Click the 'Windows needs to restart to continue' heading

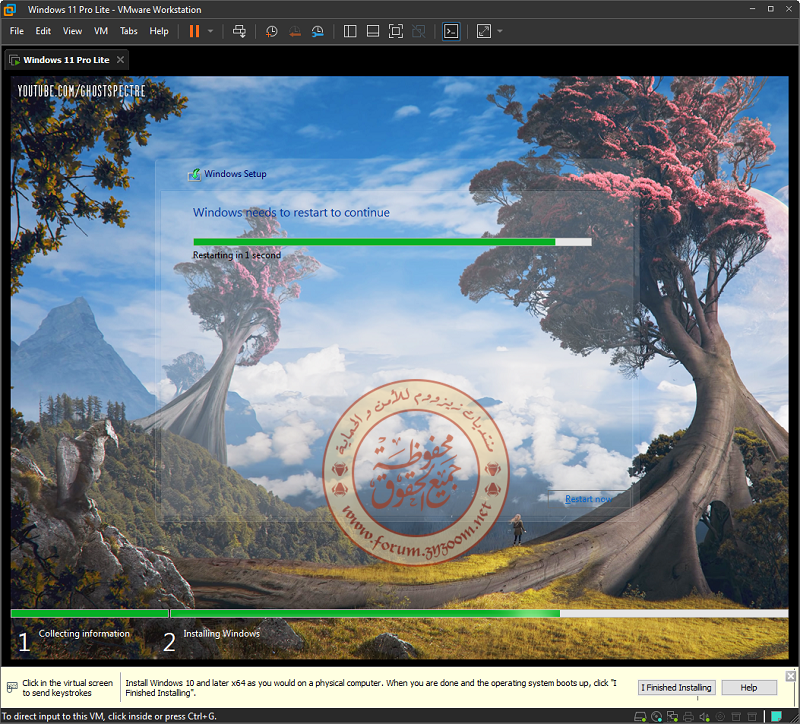tap(291, 213)
